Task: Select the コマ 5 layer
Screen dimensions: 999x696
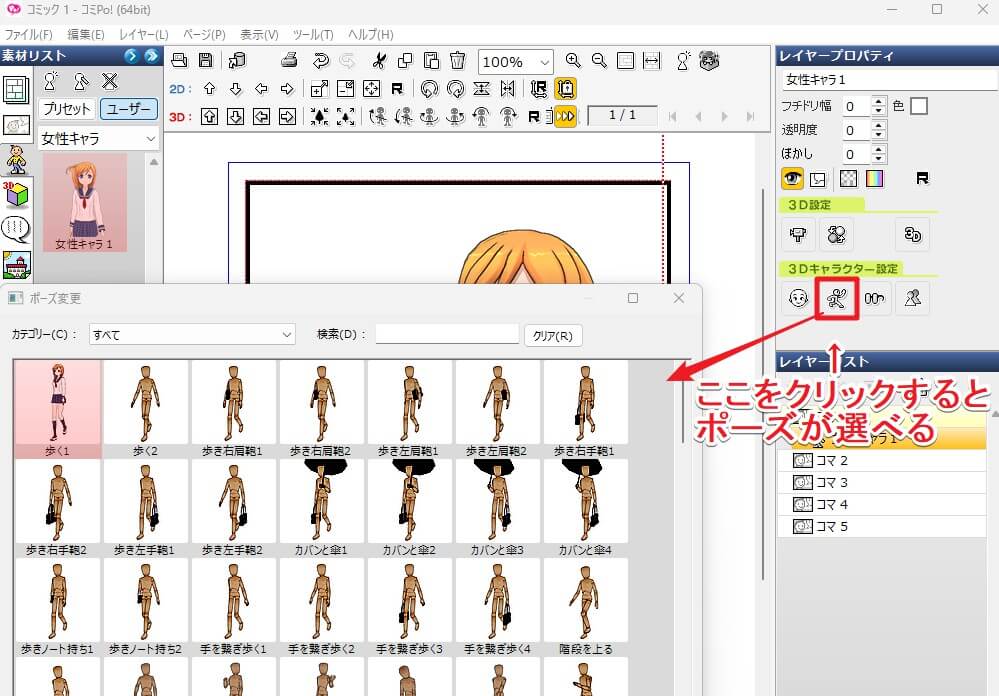Action: point(881,526)
